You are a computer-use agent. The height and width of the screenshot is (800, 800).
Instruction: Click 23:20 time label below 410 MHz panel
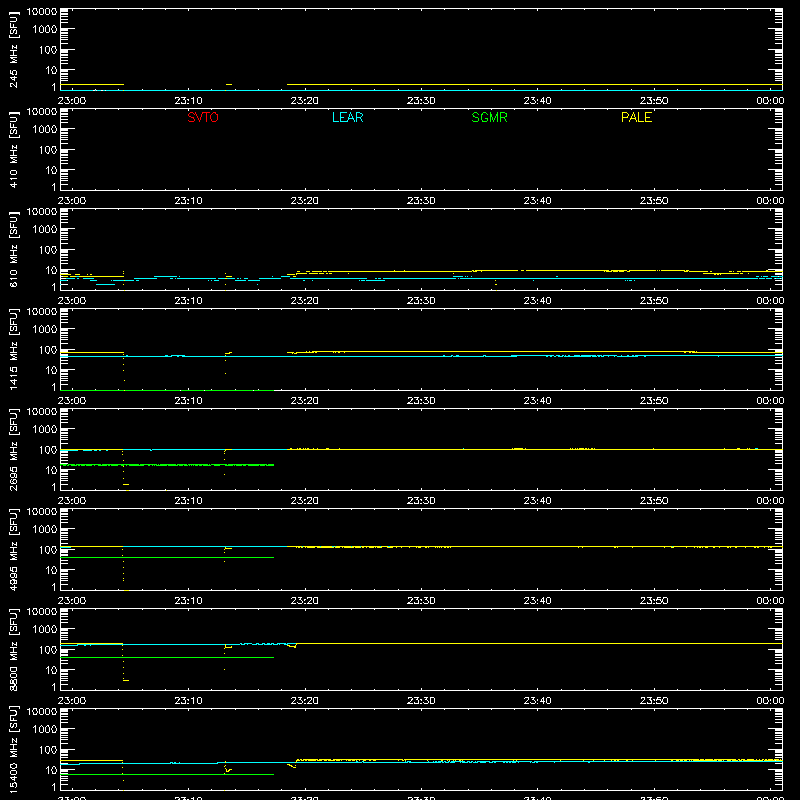tap(305, 201)
